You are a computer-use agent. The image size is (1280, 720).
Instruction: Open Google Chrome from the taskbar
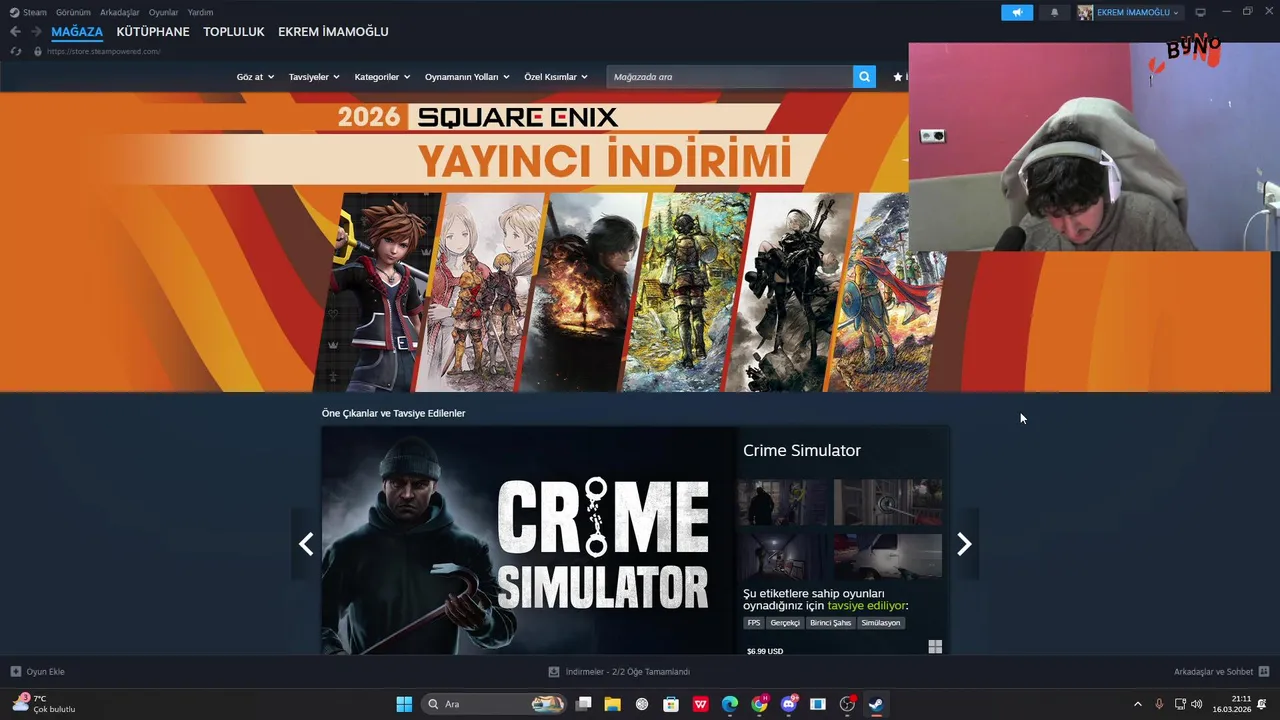[760, 704]
